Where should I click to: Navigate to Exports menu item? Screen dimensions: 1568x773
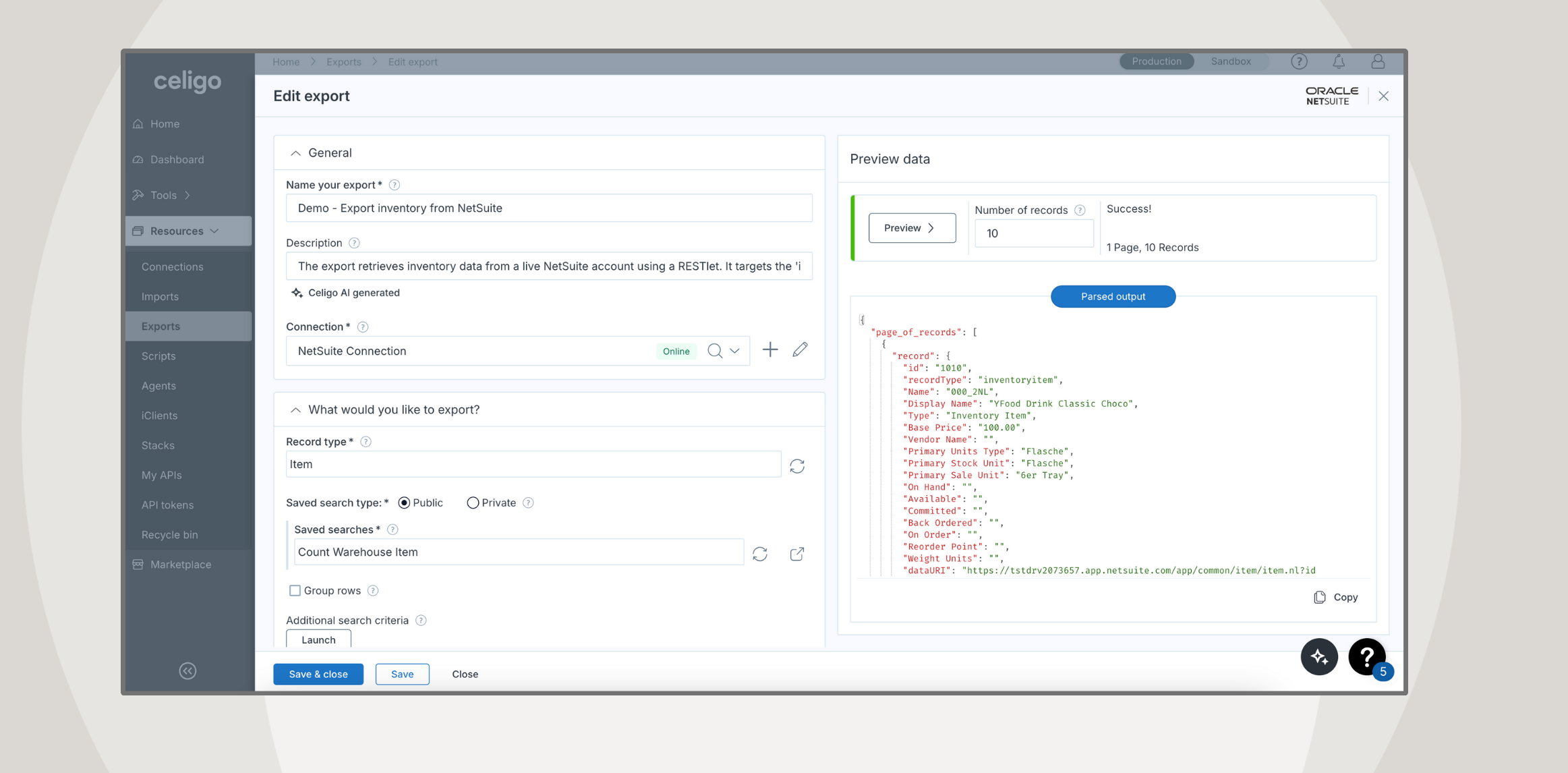click(160, 326)
